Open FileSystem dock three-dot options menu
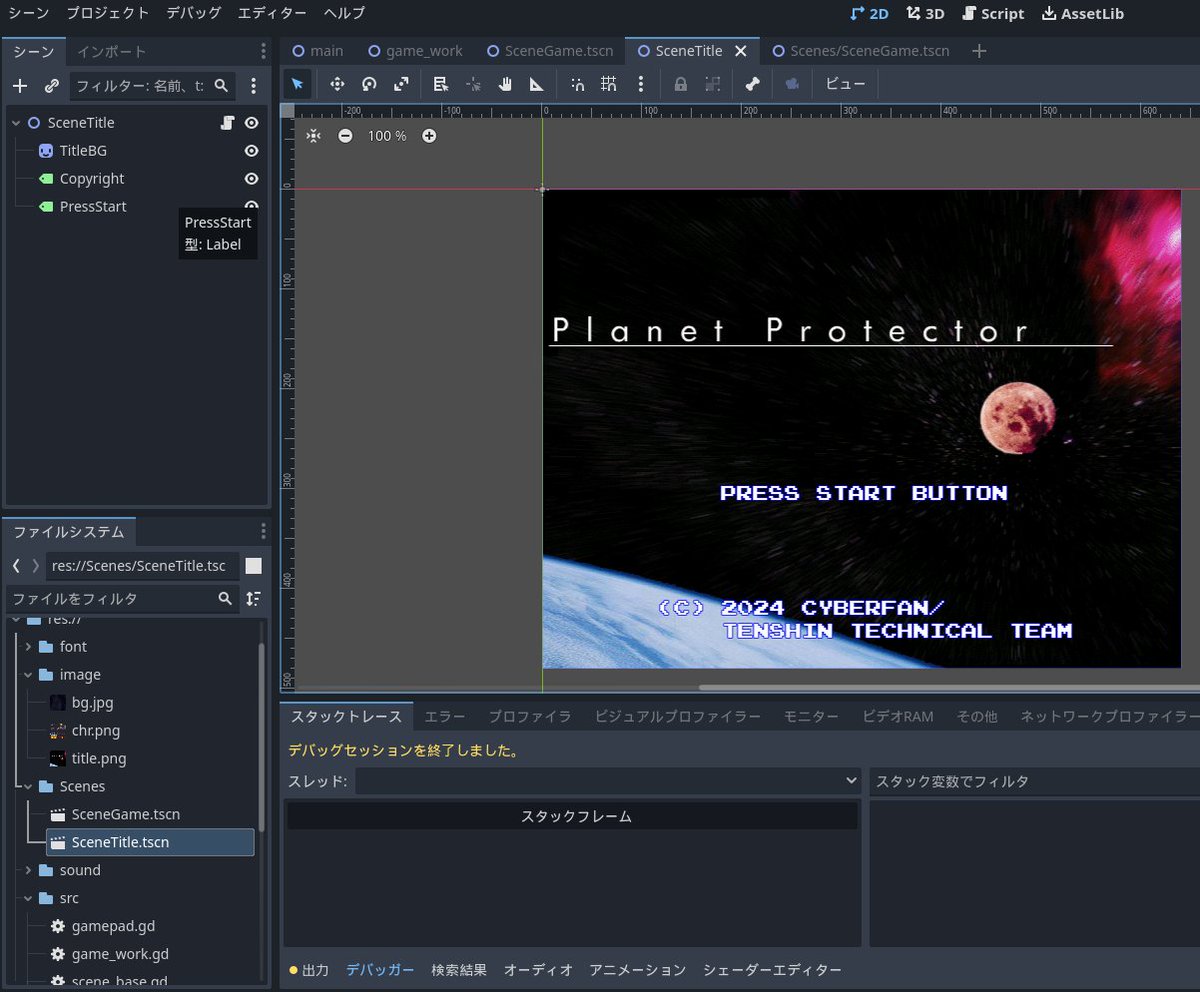This screenshot has width=1200, height=992. click(x=263, y=531)
